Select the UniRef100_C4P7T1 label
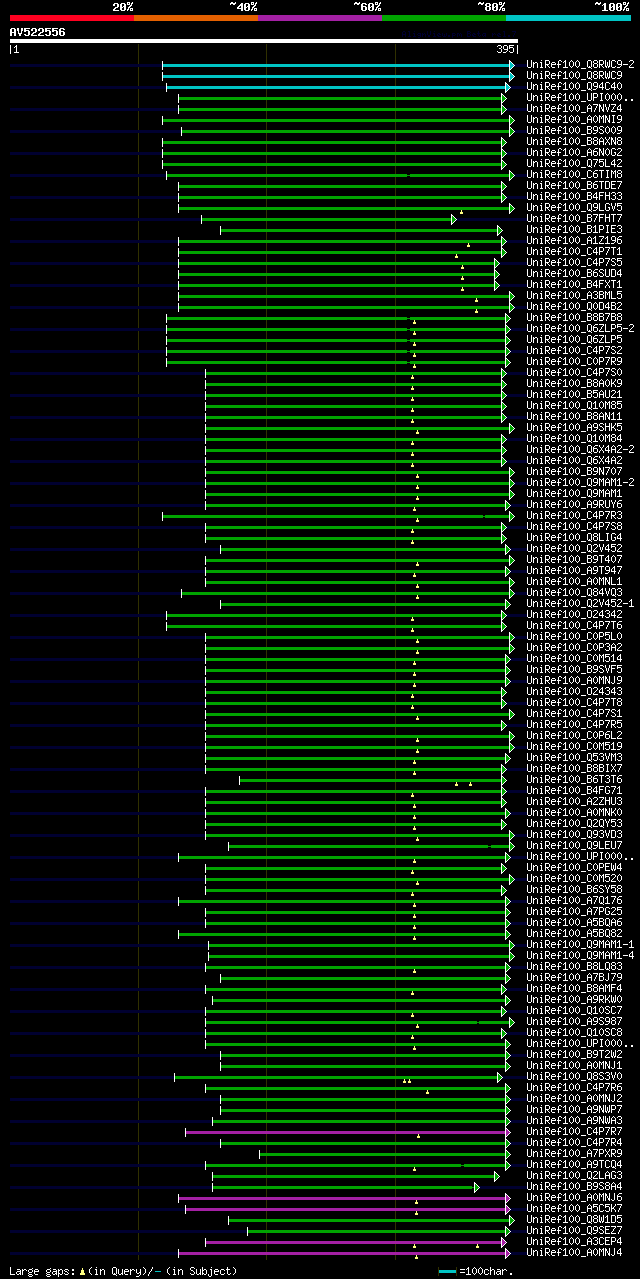 point(575,251)
